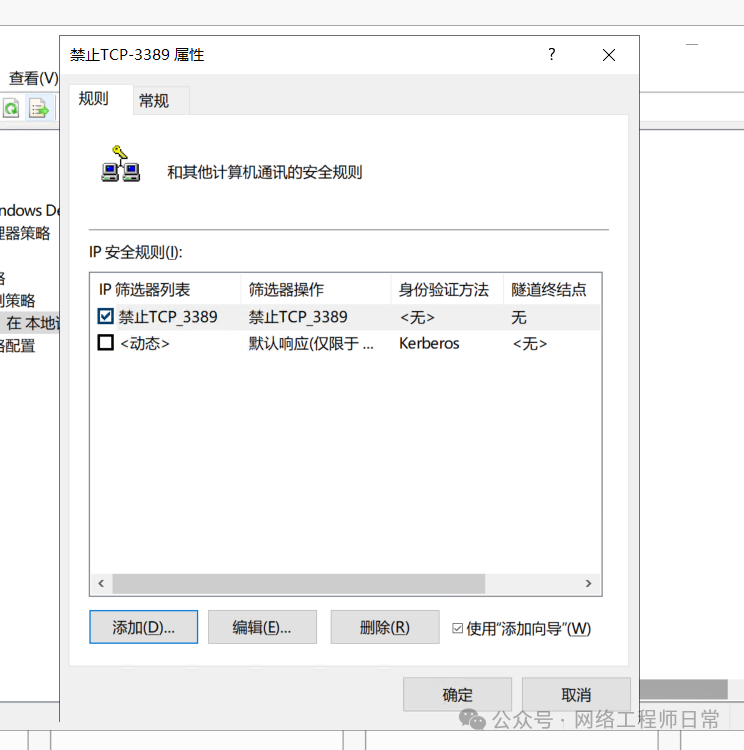Image resolution: width=744 pixels, height=750 pixels.
Task: Click <无> authentication cell of 禁止TCP_3389 row
Action: point(417,317)
